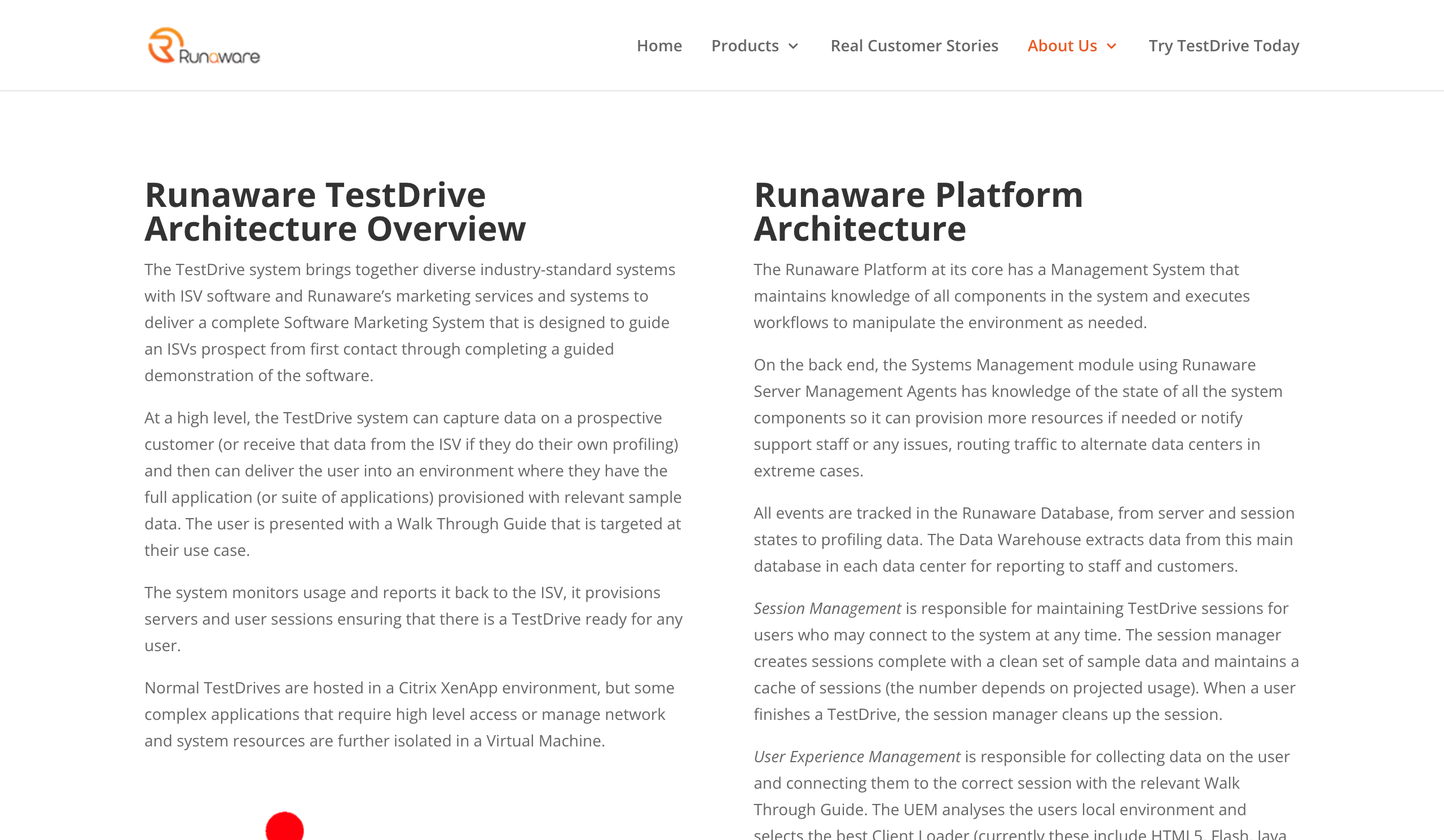The height and width of the screenshot is (840, 1444).
Task: Click italic text Session Management
Action: coord(827,608)
